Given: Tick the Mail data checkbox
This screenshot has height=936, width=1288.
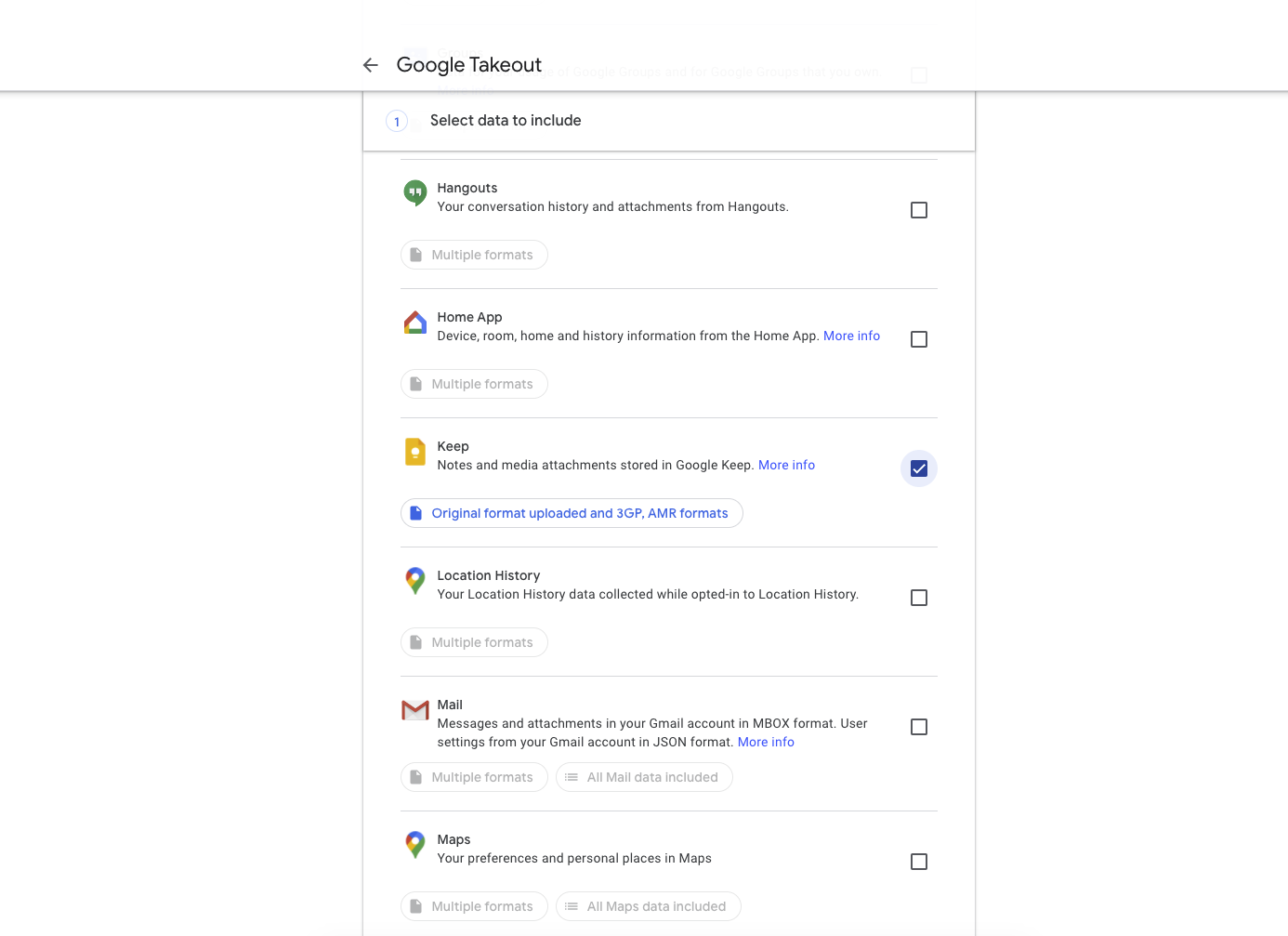Looking at the screenshot, I should [x=919, y=727].
